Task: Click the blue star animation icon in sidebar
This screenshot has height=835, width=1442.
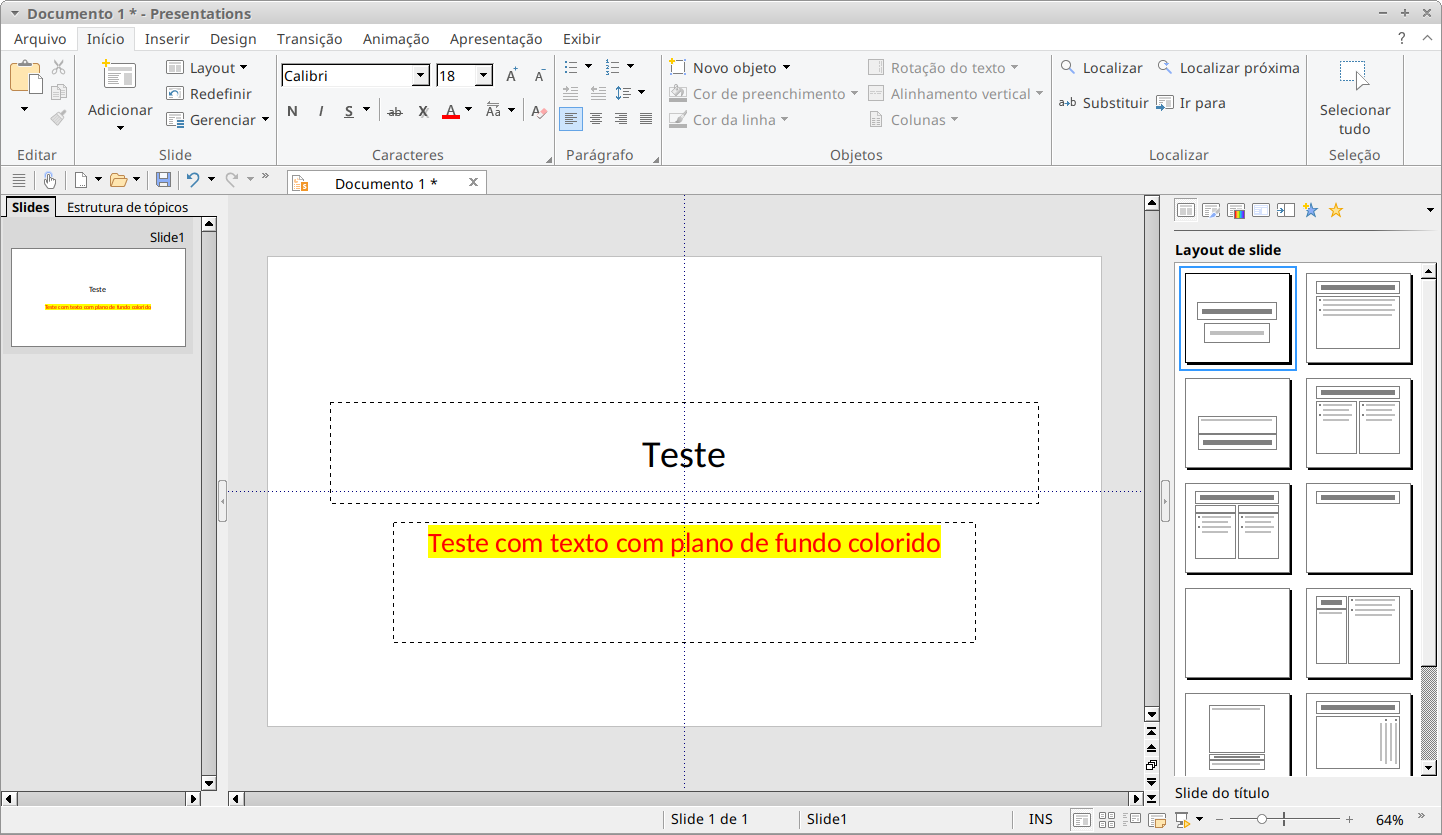Action: pyautogui.click(x=1310, y=211)
